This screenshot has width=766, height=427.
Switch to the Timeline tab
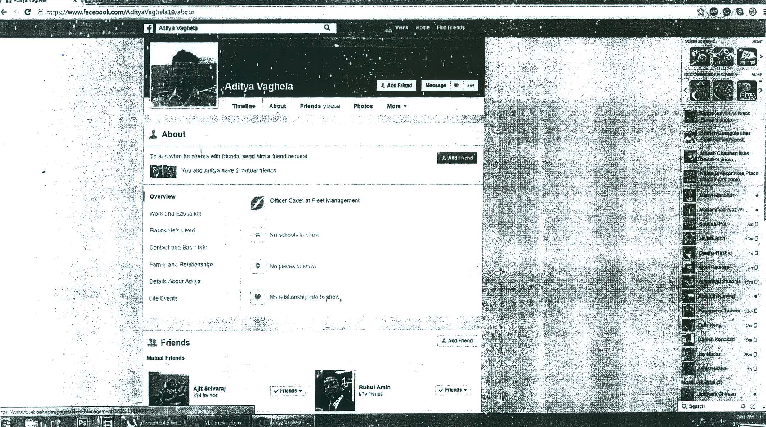[244, 106]
